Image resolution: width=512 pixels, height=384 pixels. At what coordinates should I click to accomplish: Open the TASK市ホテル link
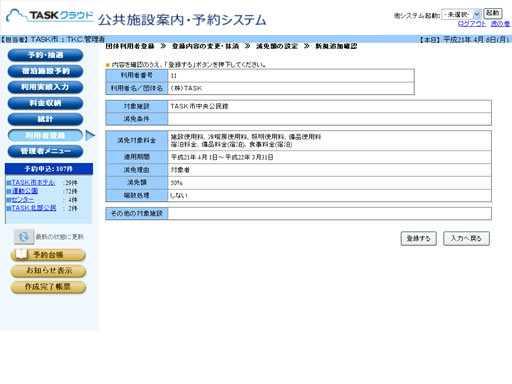tap(33, 183)
